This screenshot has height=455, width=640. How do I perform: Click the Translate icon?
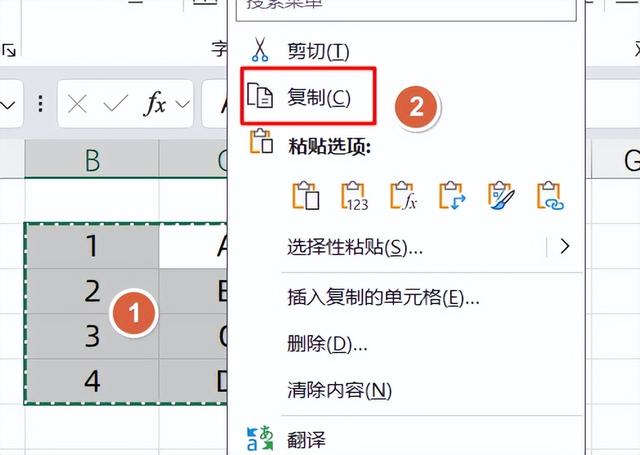(260, 438)
